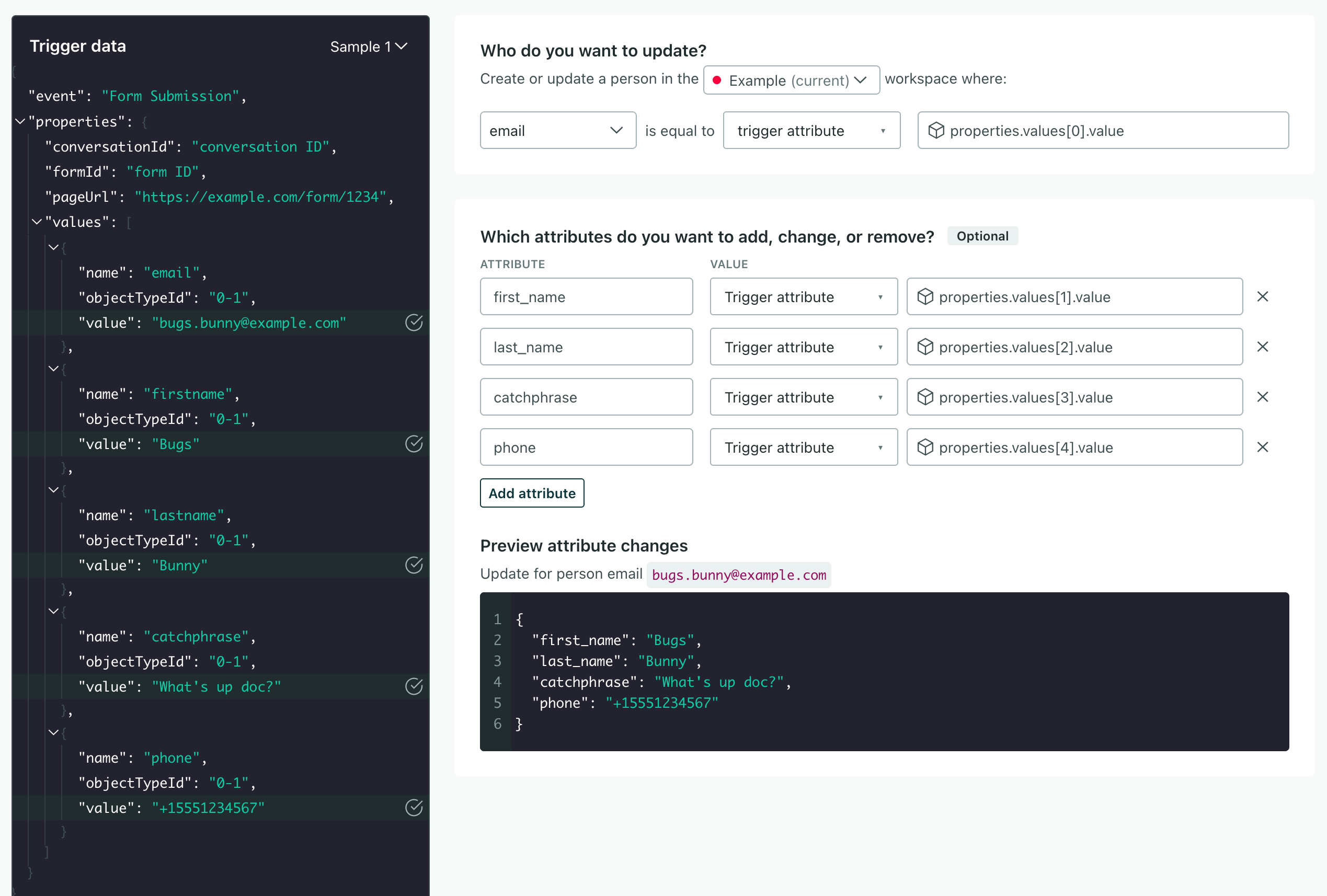Open the Sample 1 dropdown
This screenshot has width=1327, height=896.
click(368, 46)
